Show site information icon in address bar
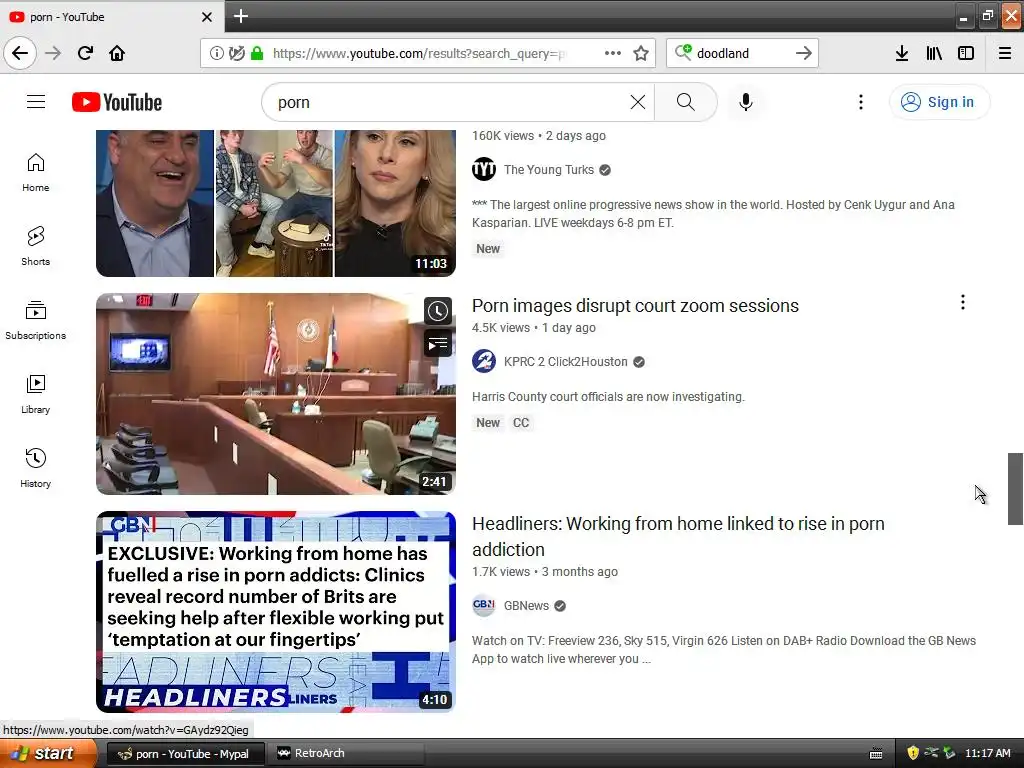 (216, 53)
